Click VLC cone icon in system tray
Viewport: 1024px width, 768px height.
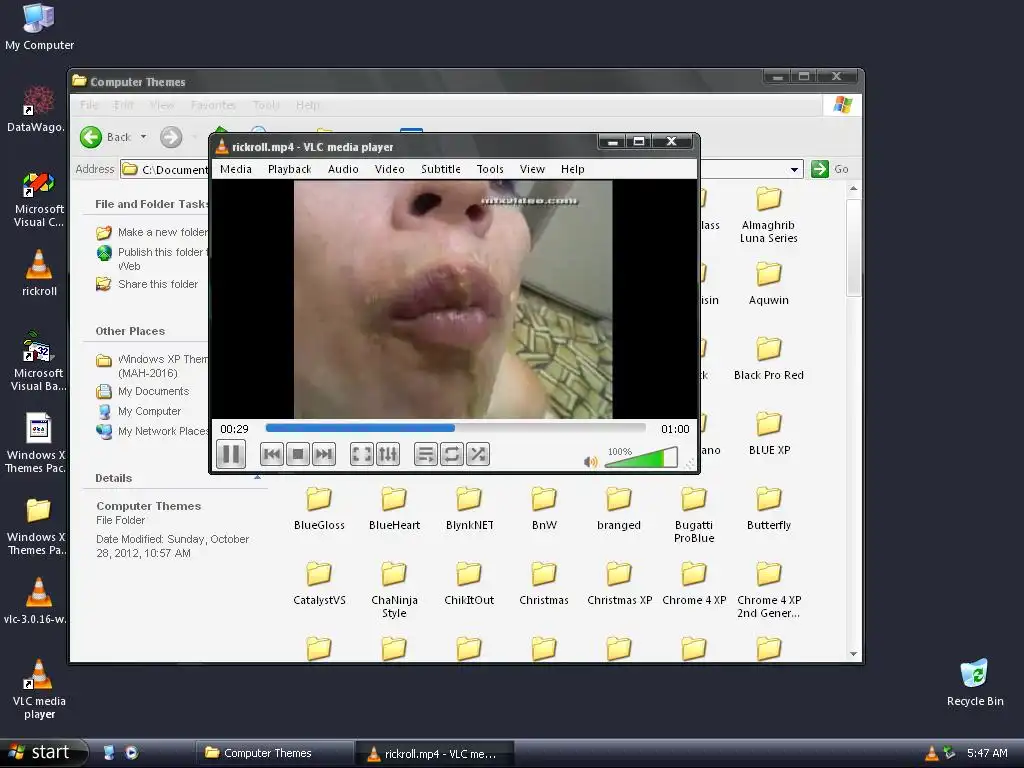(x=932, y=753)
